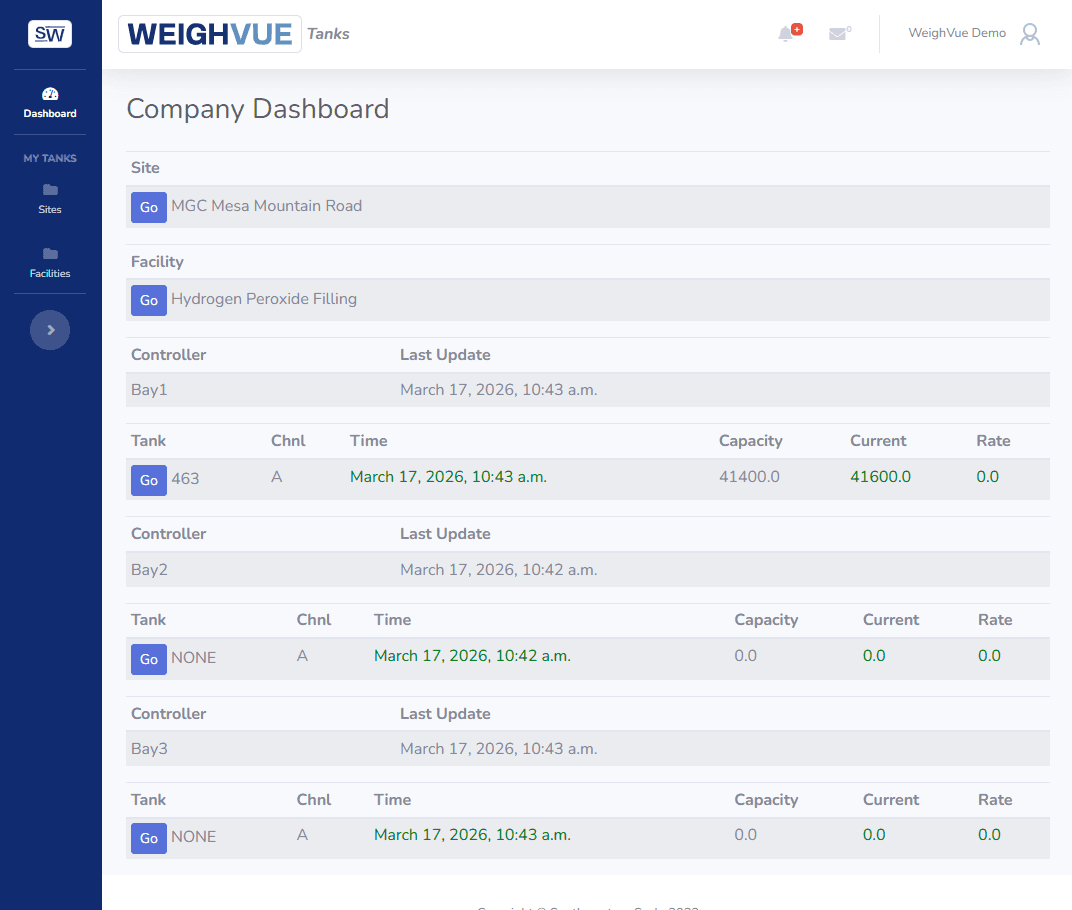Go to site MGC Mesa Mountain Road
1072x910 pixels.
click(x=148, y=207)
